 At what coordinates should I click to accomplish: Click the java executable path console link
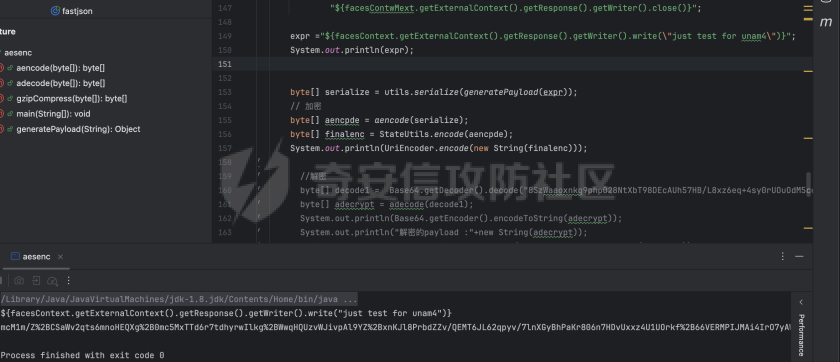[179, 299]
